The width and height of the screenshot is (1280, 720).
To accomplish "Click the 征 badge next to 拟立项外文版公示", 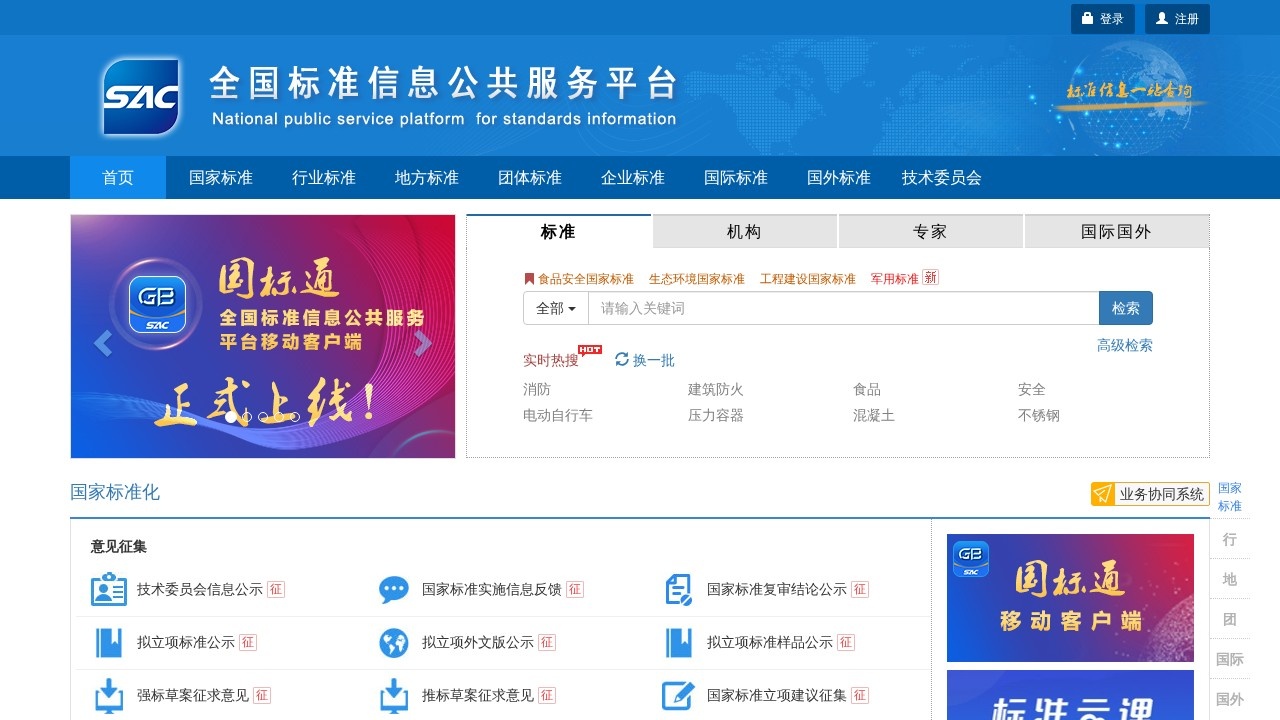I will click(x=547, y=643).
